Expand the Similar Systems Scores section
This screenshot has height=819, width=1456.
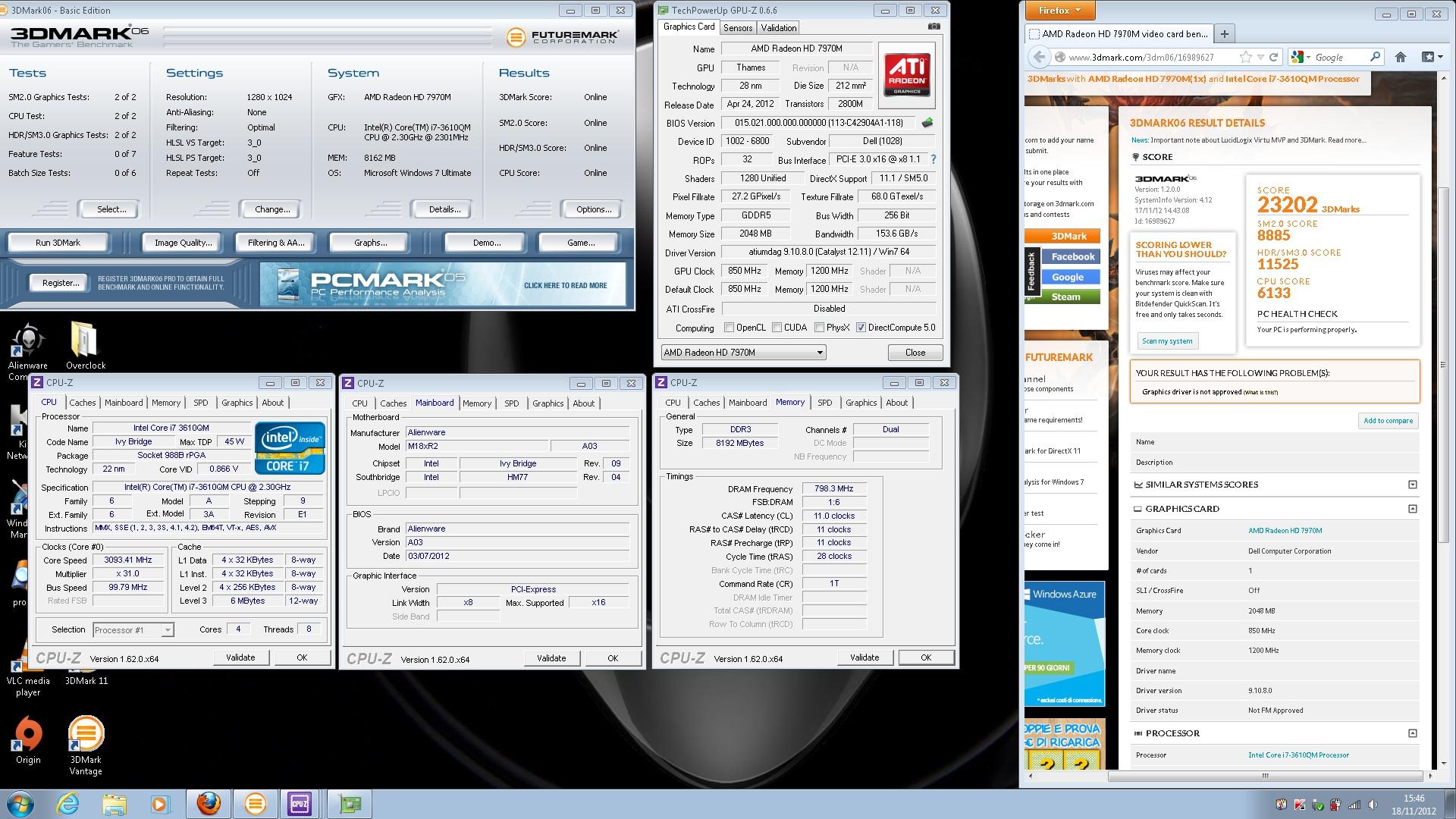pos(1412,485)
